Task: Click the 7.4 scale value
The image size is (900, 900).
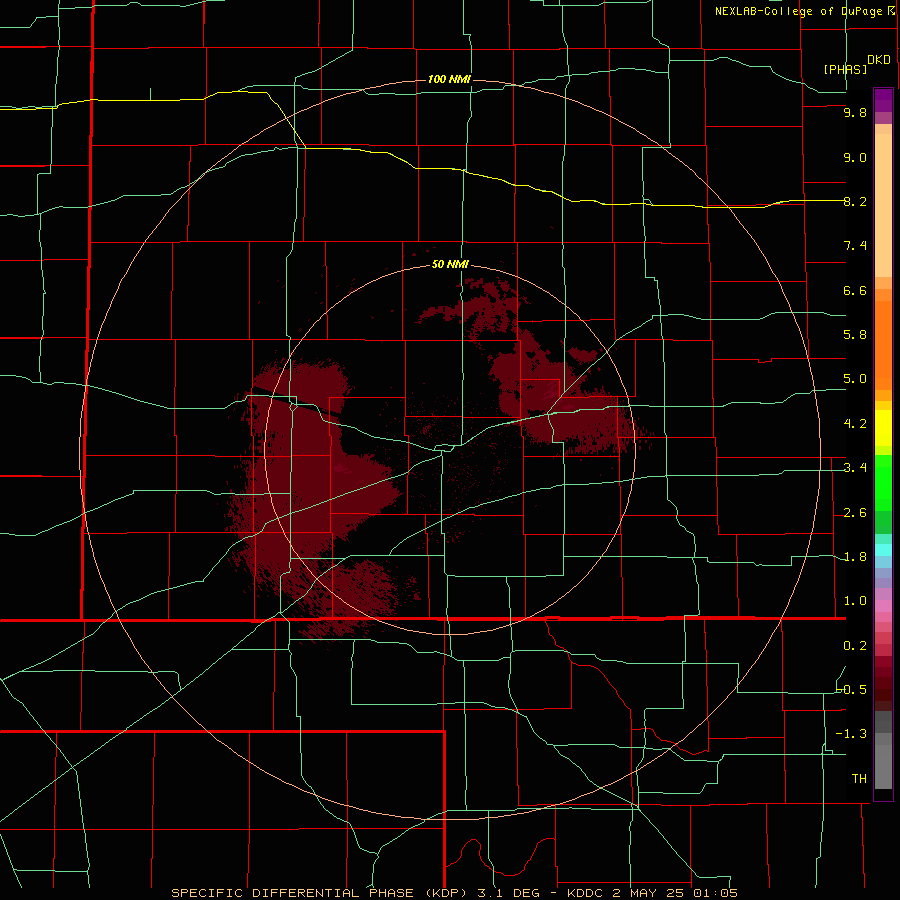Action: pos(855,246)
